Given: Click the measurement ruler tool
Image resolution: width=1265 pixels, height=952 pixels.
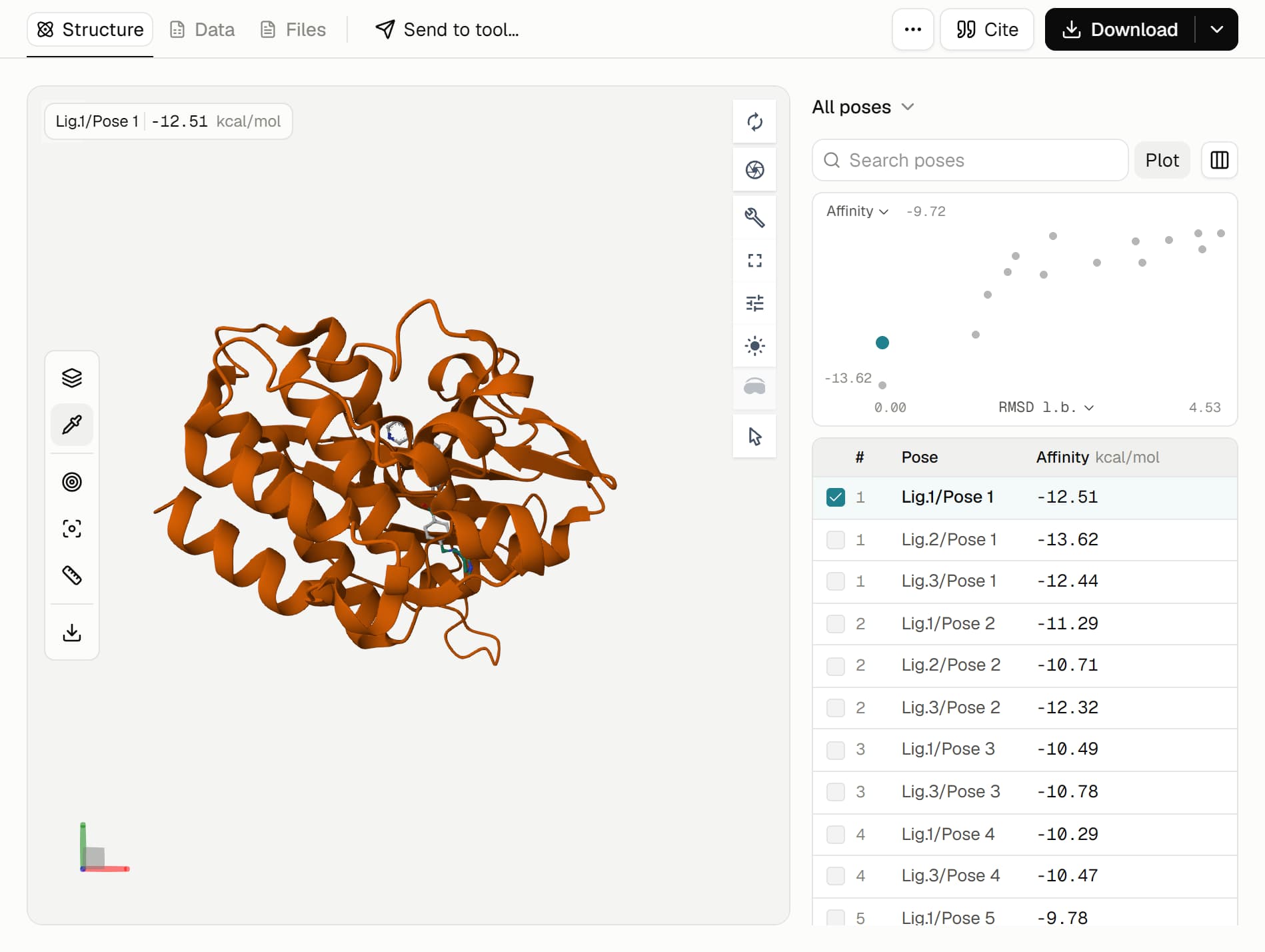Looking at the screenshot, I should [x=72, y=575].
